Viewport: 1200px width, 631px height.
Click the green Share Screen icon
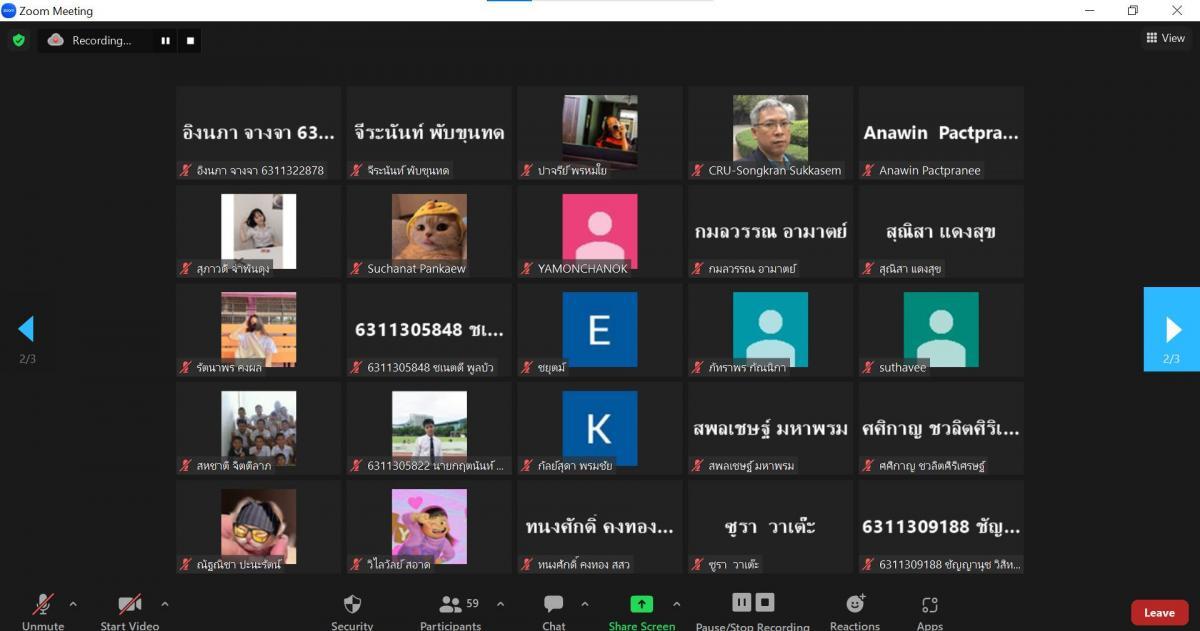[x=641, y=604]
